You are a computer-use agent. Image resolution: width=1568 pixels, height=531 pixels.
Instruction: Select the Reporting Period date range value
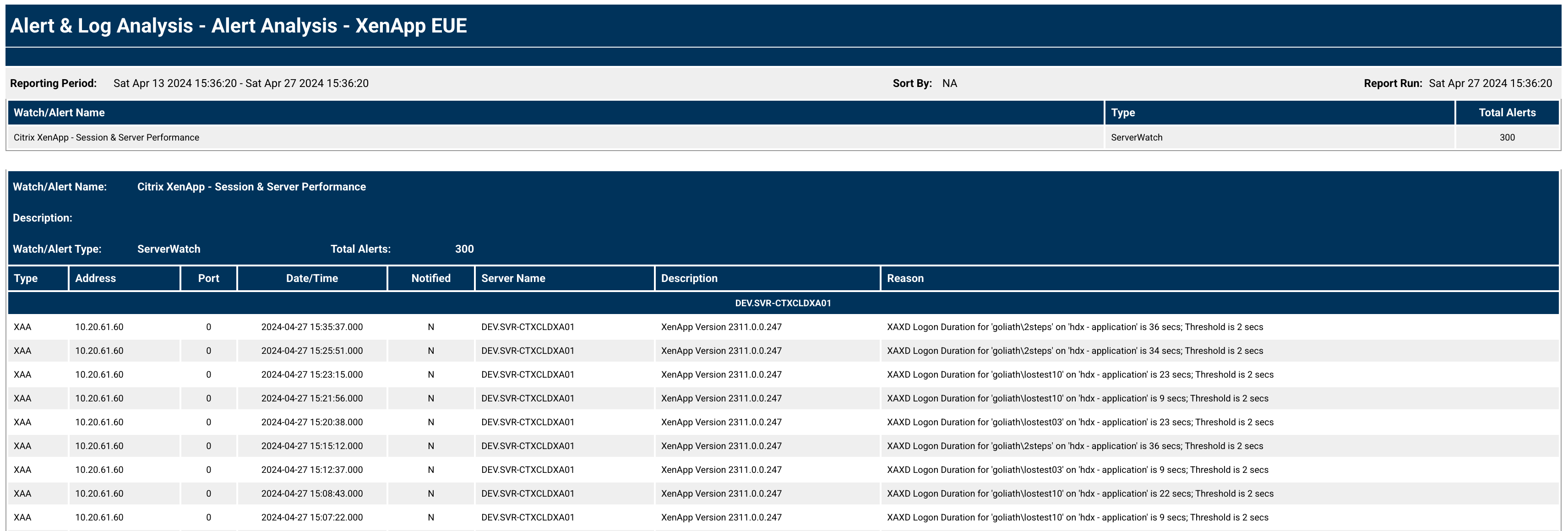click(x=241, y=83)
